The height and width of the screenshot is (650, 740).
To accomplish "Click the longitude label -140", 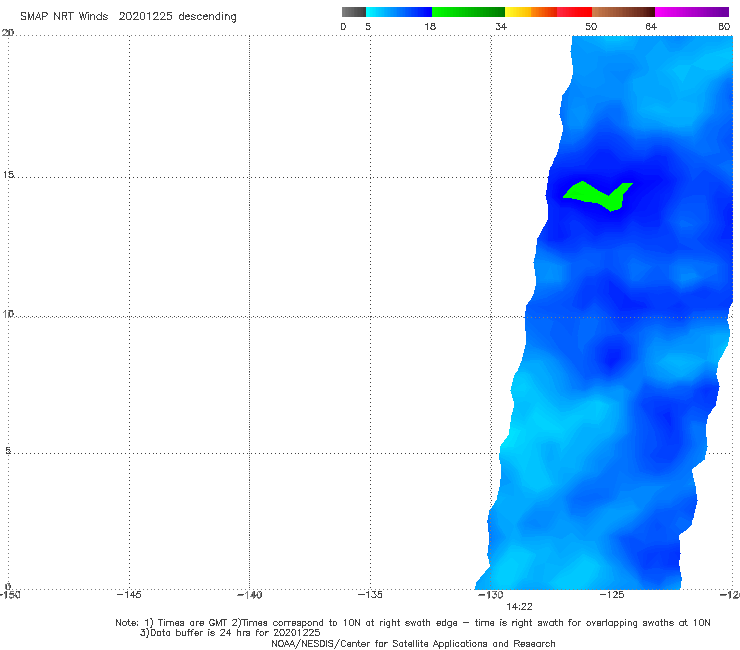I will [249, 595].
